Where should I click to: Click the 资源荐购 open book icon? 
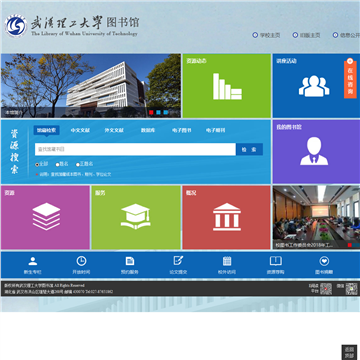pos(276,261)
